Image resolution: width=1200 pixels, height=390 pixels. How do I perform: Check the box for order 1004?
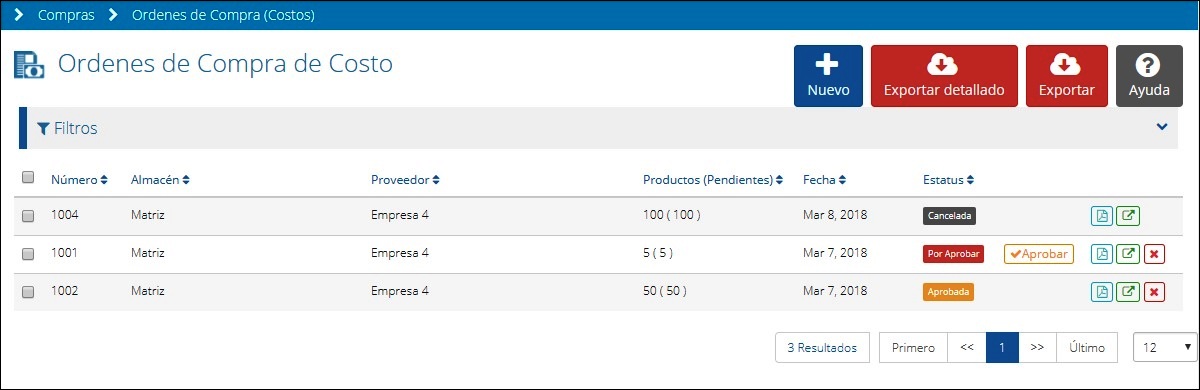tap(28, 216)
